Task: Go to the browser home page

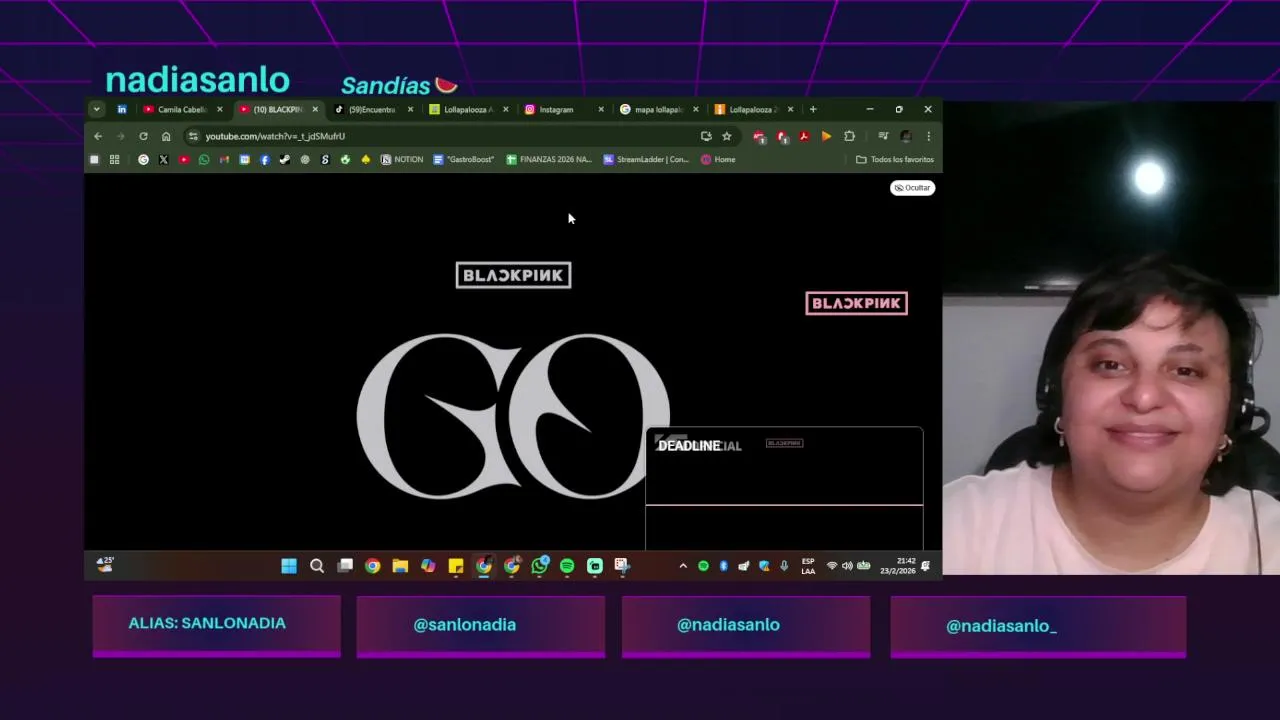Action: [x=166, y=136]
